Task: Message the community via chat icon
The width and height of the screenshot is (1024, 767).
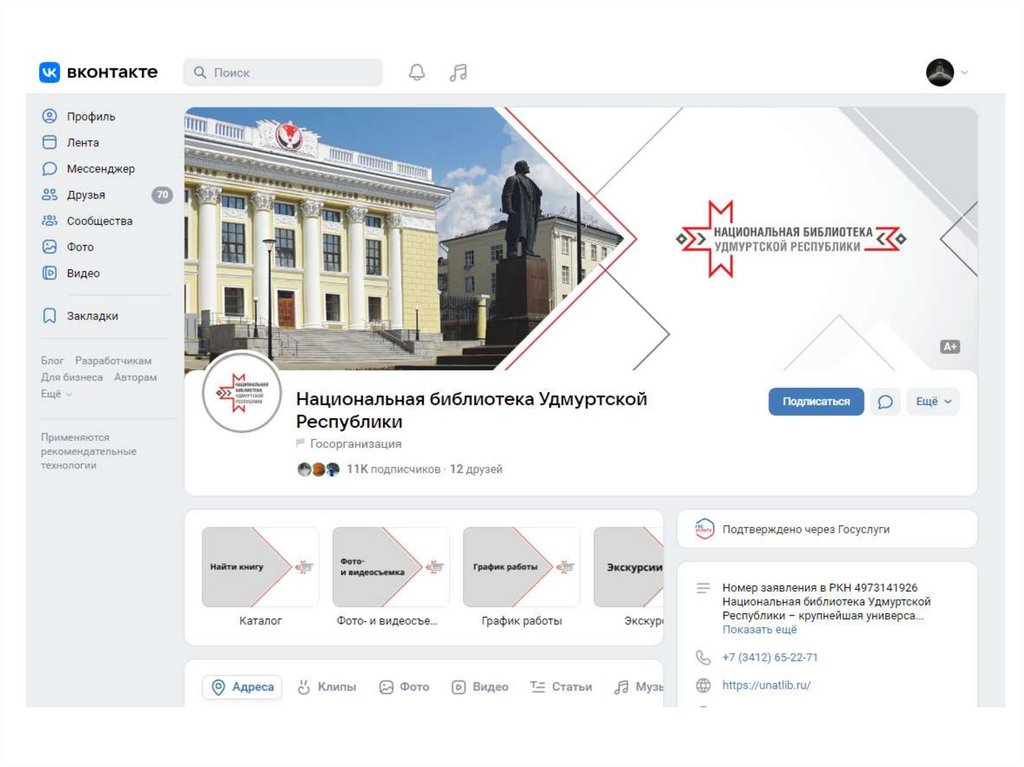Action: pos(885,401)
